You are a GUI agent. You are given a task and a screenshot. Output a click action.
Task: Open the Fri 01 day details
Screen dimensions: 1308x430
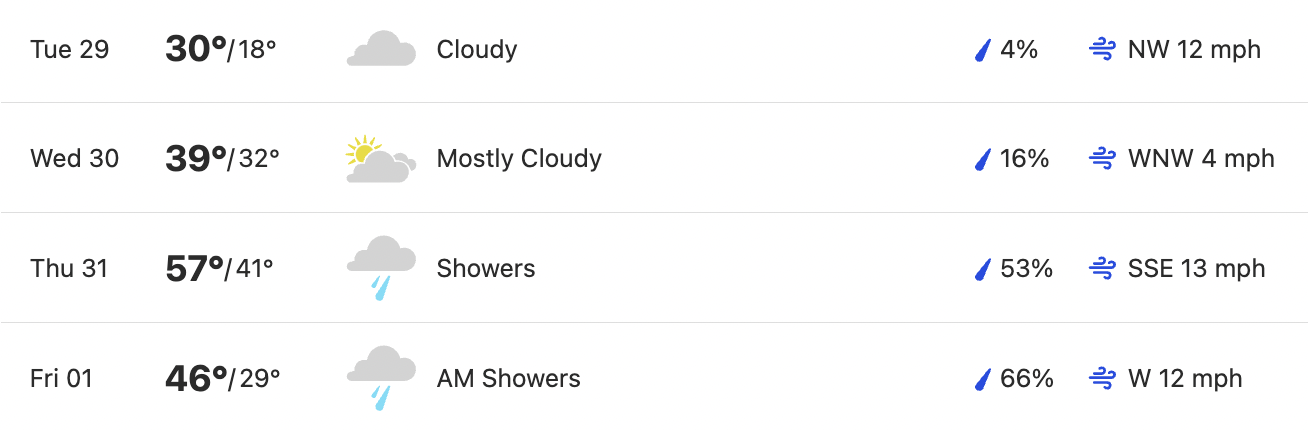[x=654, y=377]
